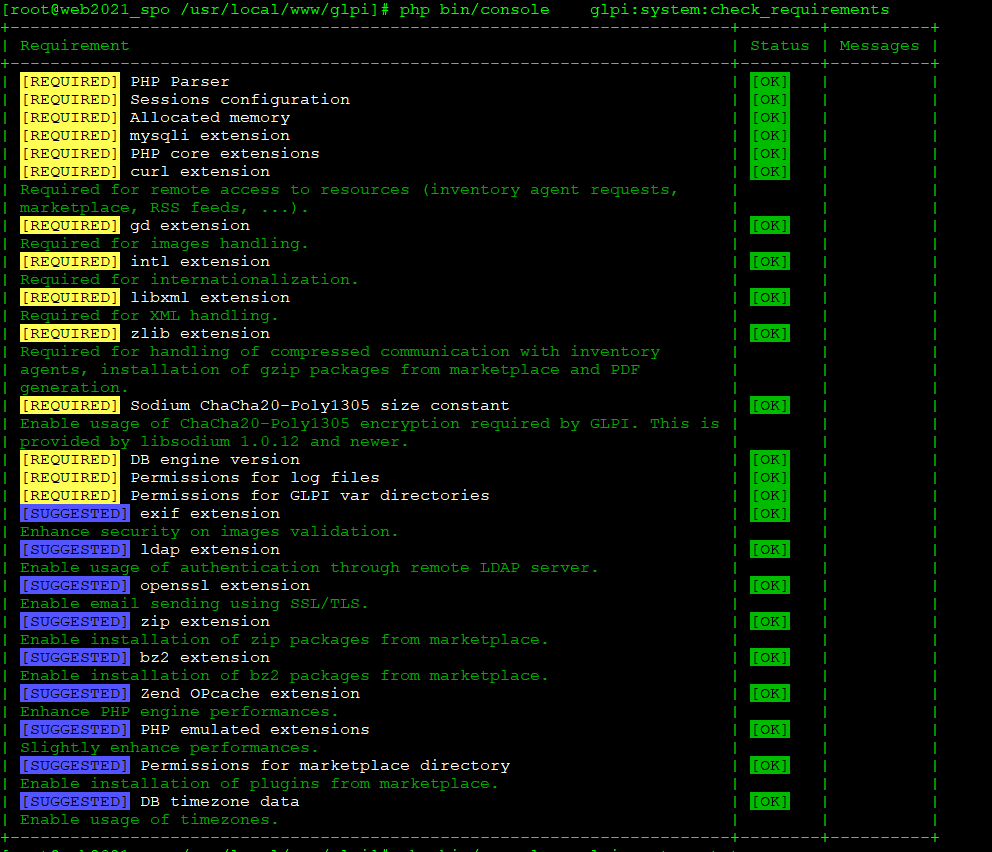Click the [OK] status for gd extension
Screen dimensions: 992x852
click(x=769, y=226)
